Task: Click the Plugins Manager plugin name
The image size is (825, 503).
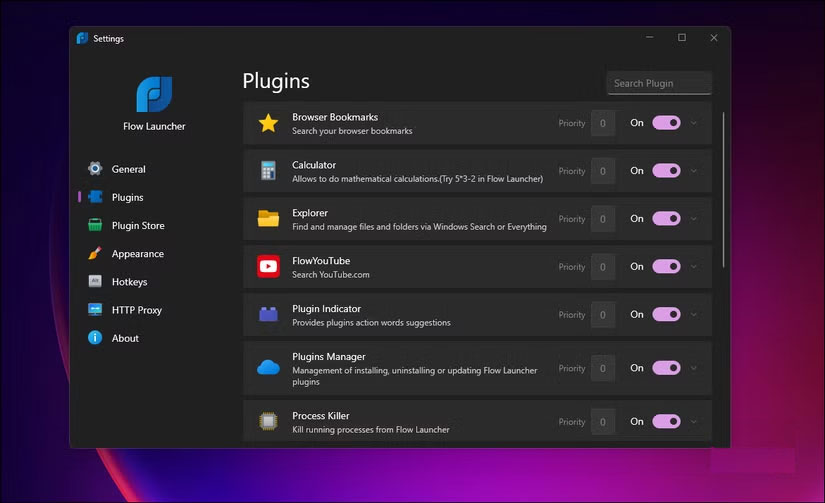Action: (329, 356)
